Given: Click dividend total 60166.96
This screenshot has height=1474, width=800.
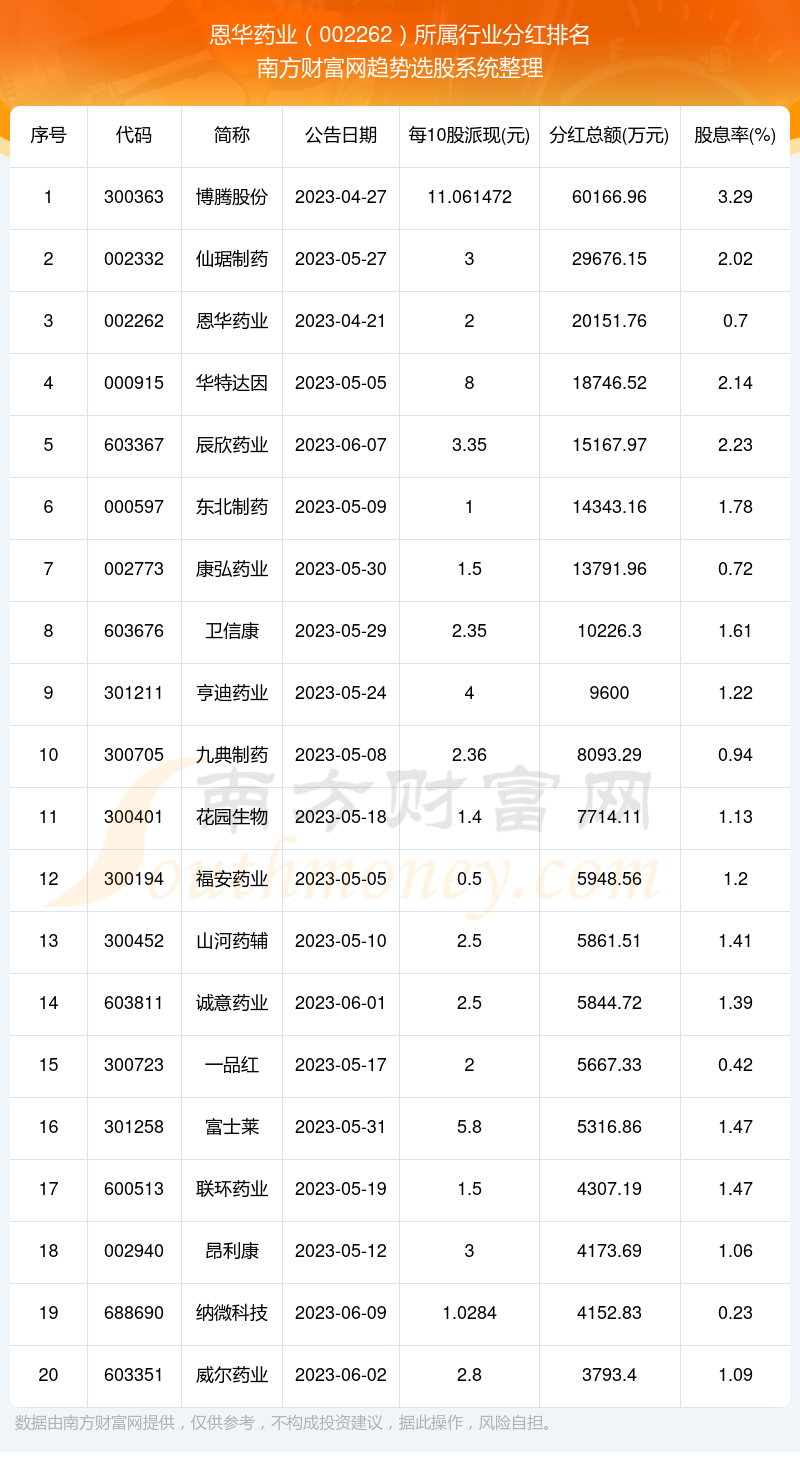Looking at the screenshot, I should 609,197.
